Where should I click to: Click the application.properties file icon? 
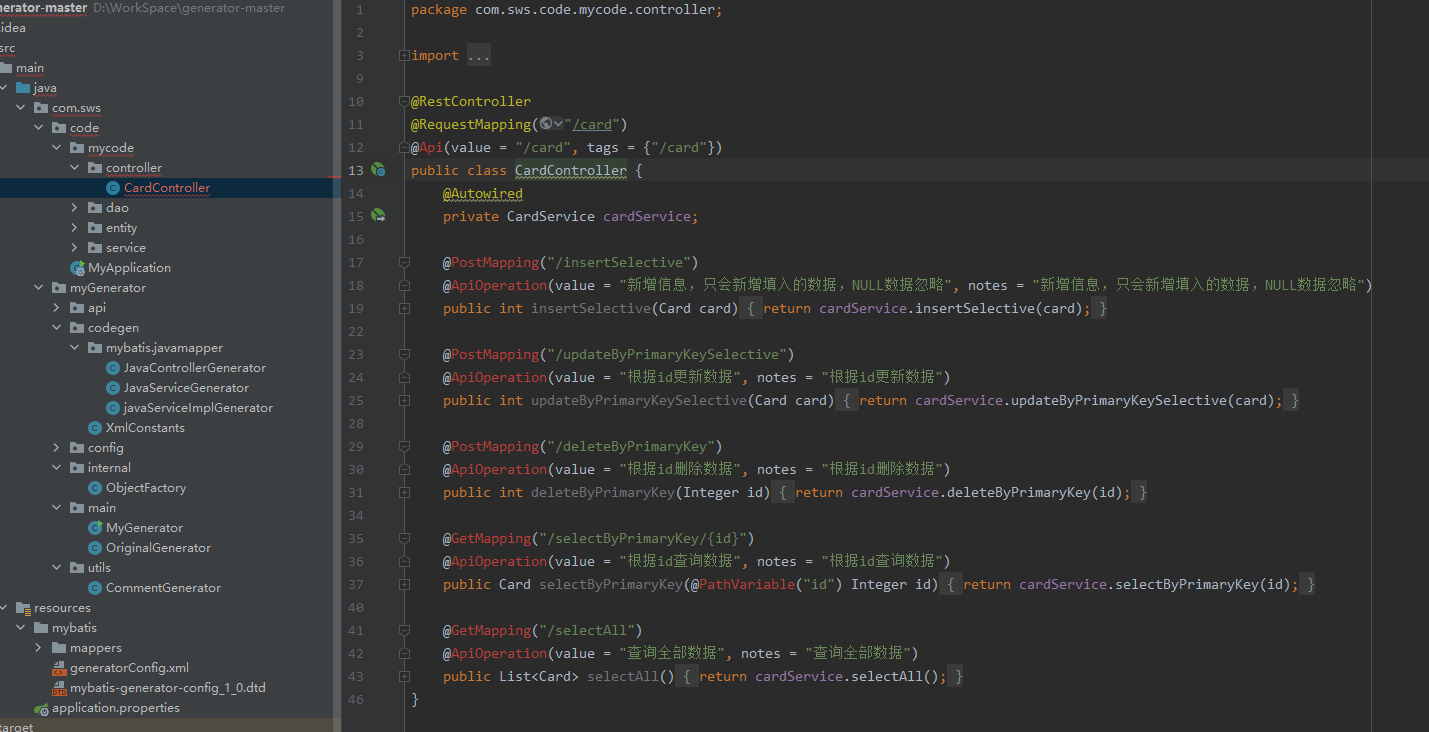click(x=41, y=707)
